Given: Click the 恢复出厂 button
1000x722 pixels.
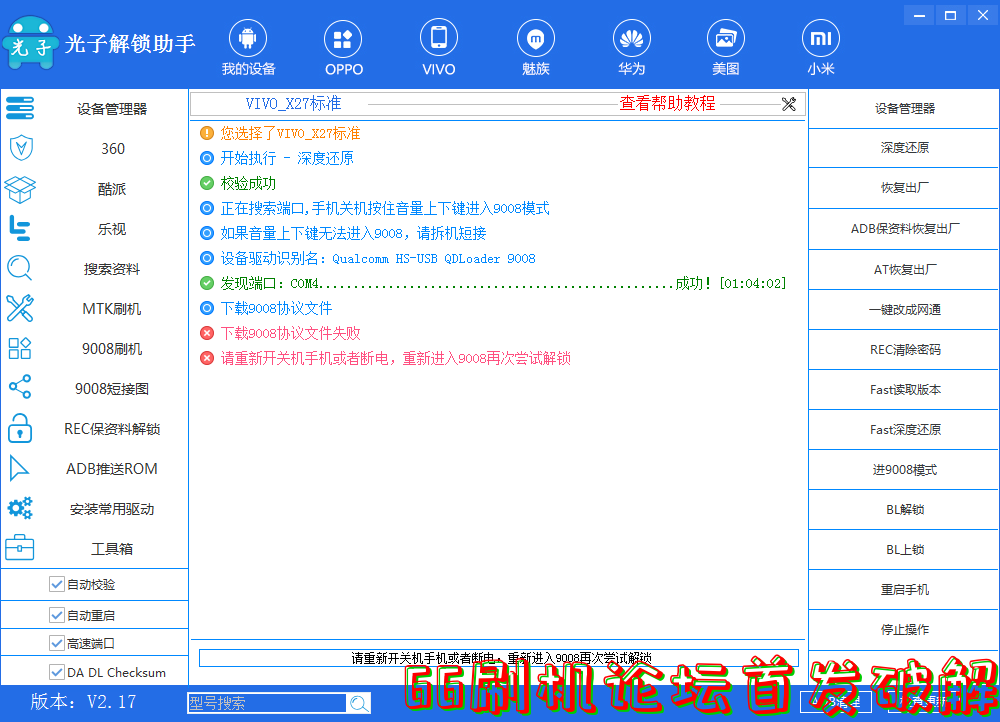Looking at the screenshot, I should pyautogui.click(x=904, y=188).
